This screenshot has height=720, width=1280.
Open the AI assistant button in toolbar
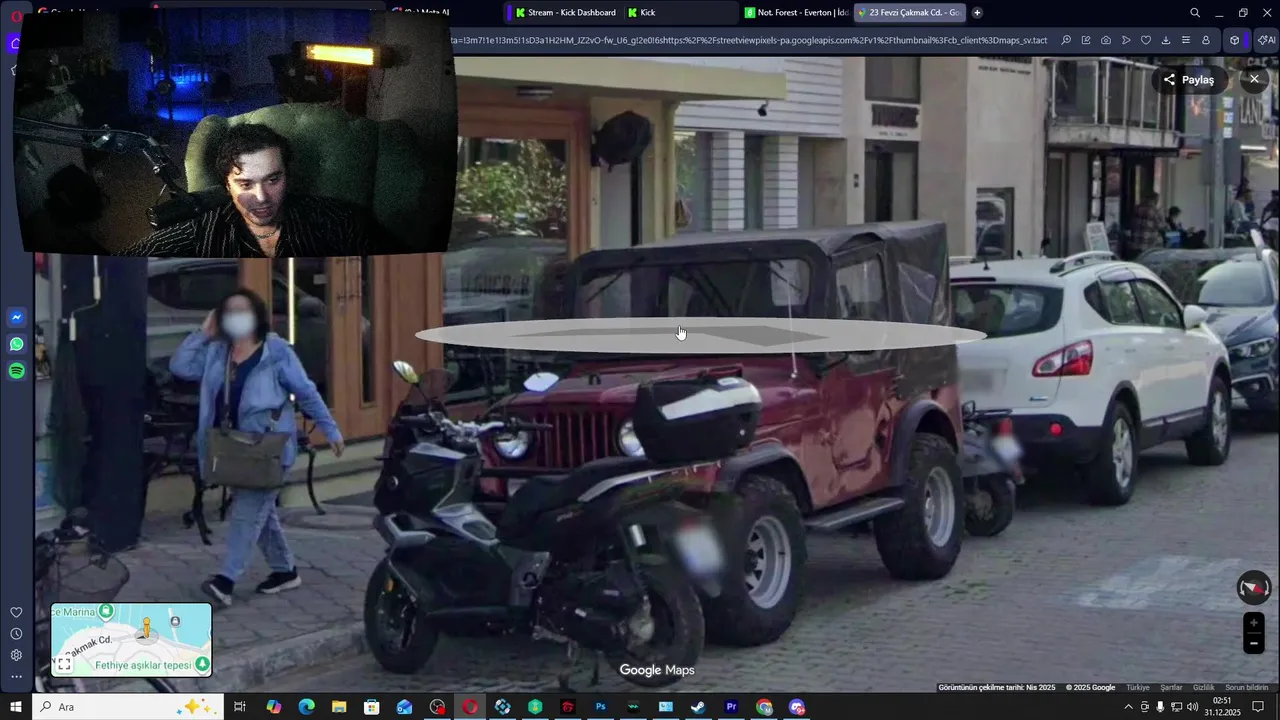[1266, 40]
